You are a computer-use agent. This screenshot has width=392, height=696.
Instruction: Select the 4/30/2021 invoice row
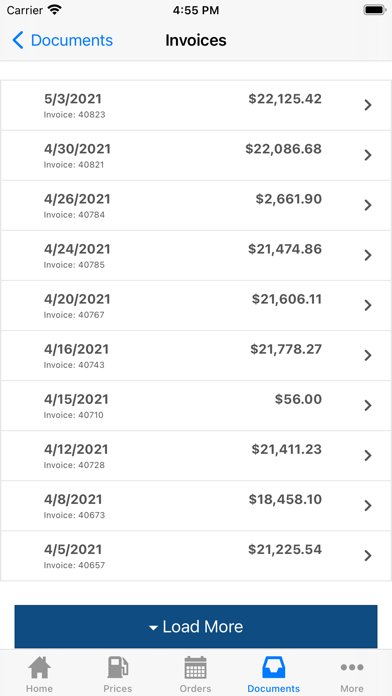[196, 155]
